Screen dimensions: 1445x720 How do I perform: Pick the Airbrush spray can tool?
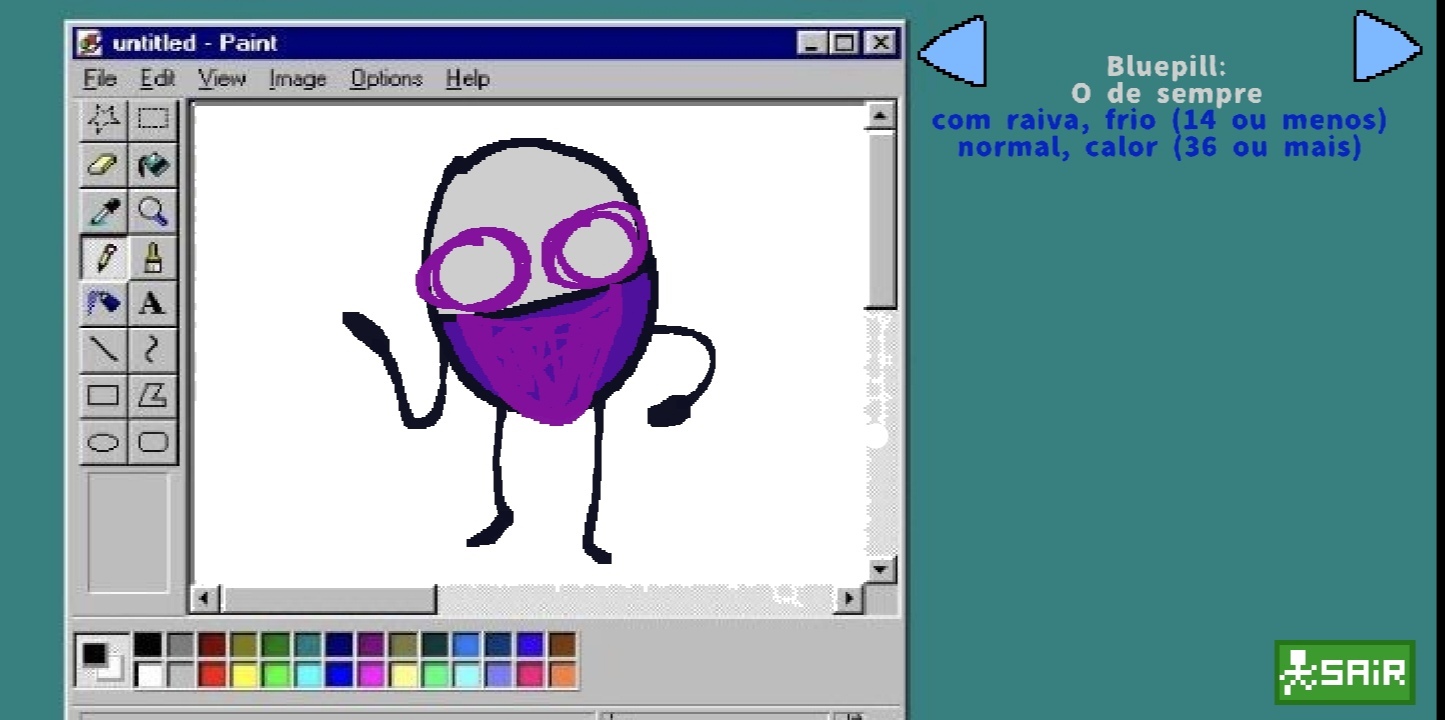point(104,303)
